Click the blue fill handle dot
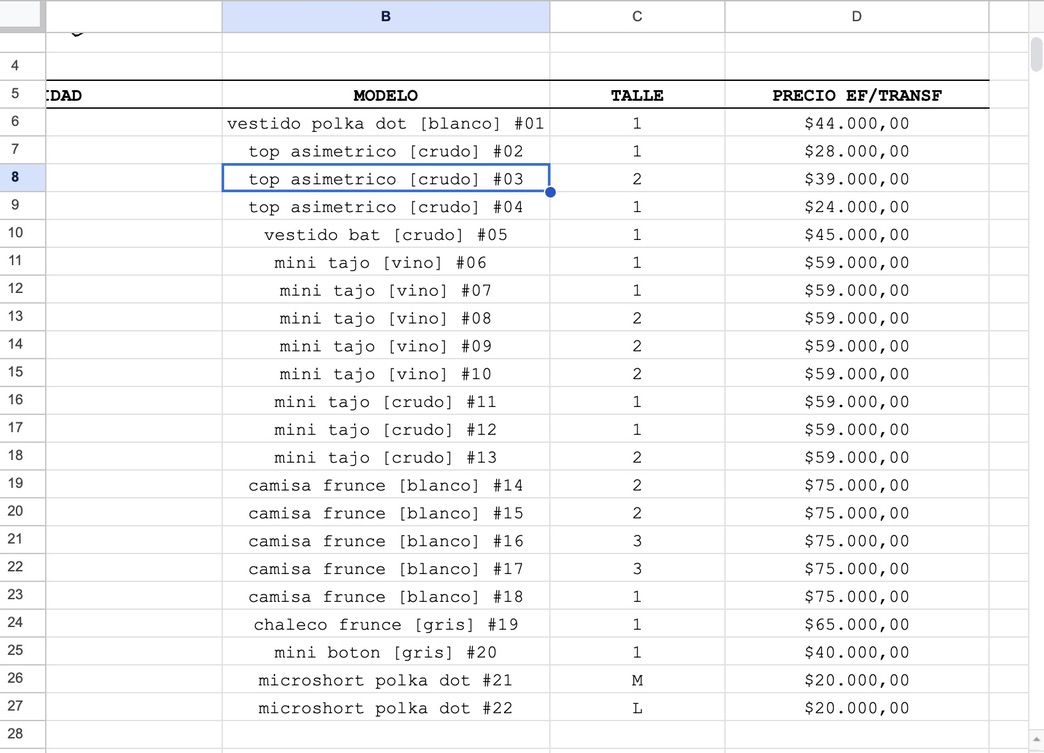The height and width of the screenshot is (753, 1044). coord(550,192)
